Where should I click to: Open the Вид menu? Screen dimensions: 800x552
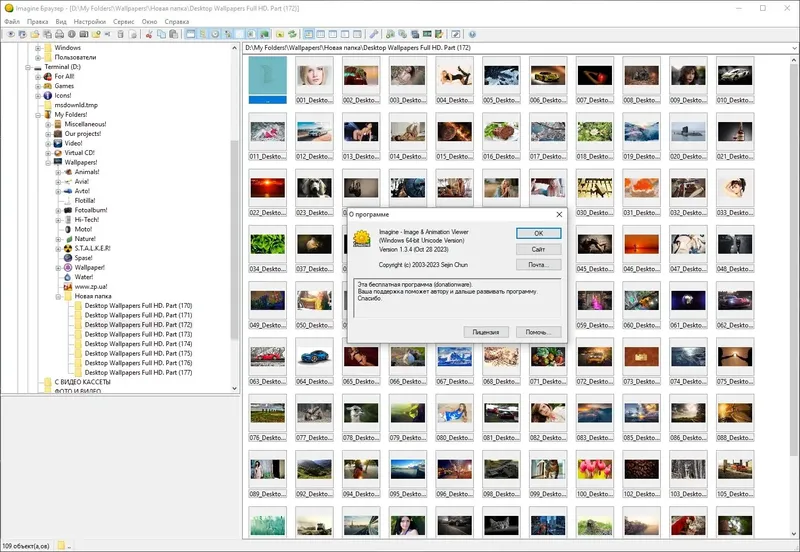(x=61, y=21)
